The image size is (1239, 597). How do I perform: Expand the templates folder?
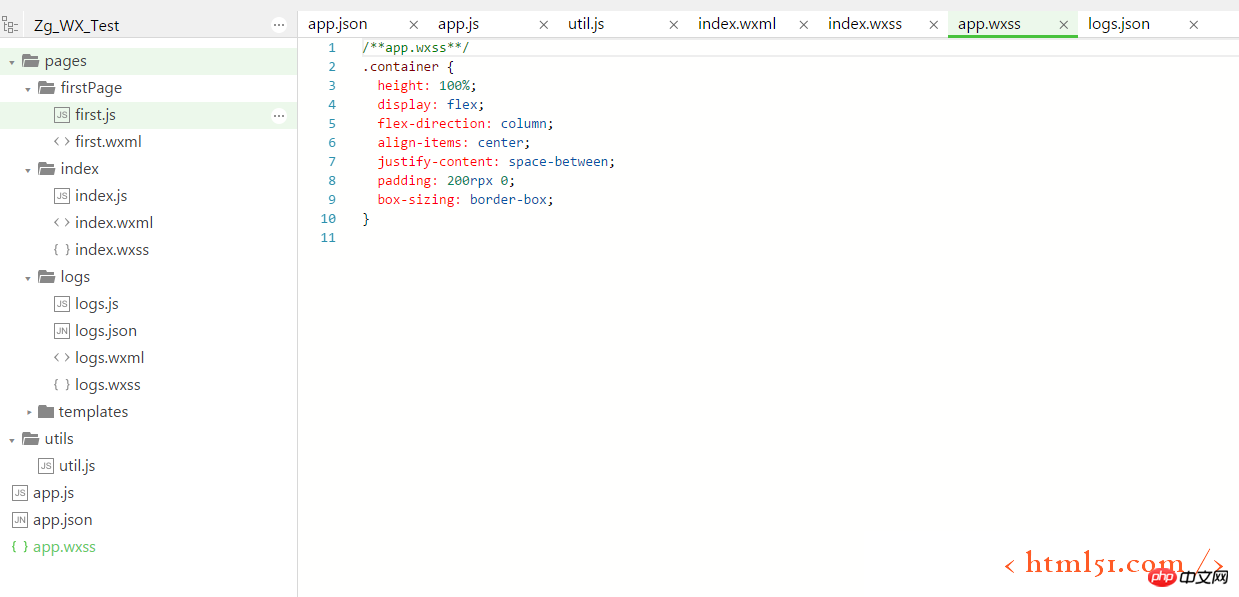(29, 412)
